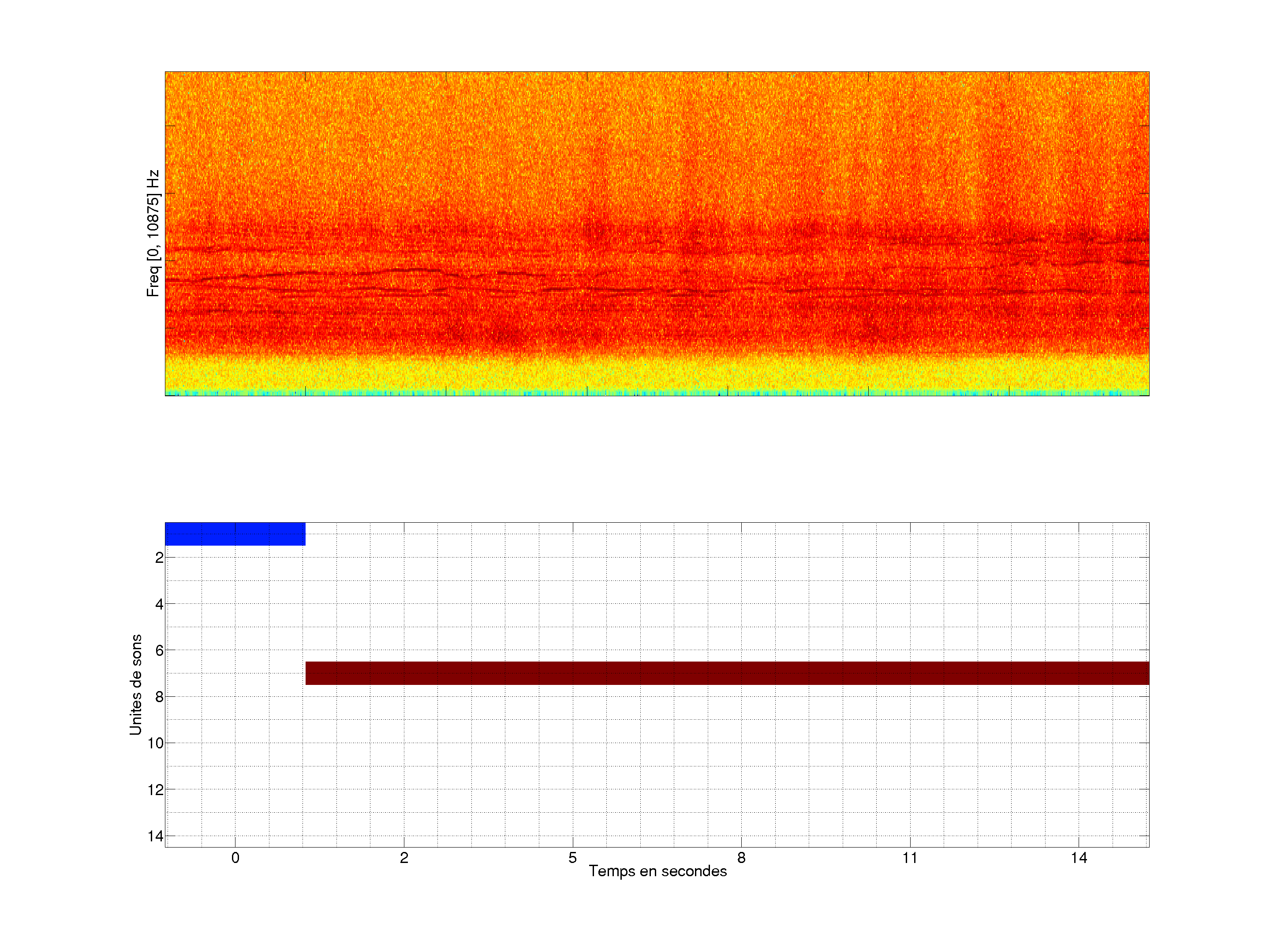The height and width of the screenshot is (952, 1270).
Task: Click y-axis tick label 8
Action: click(159, 697)
